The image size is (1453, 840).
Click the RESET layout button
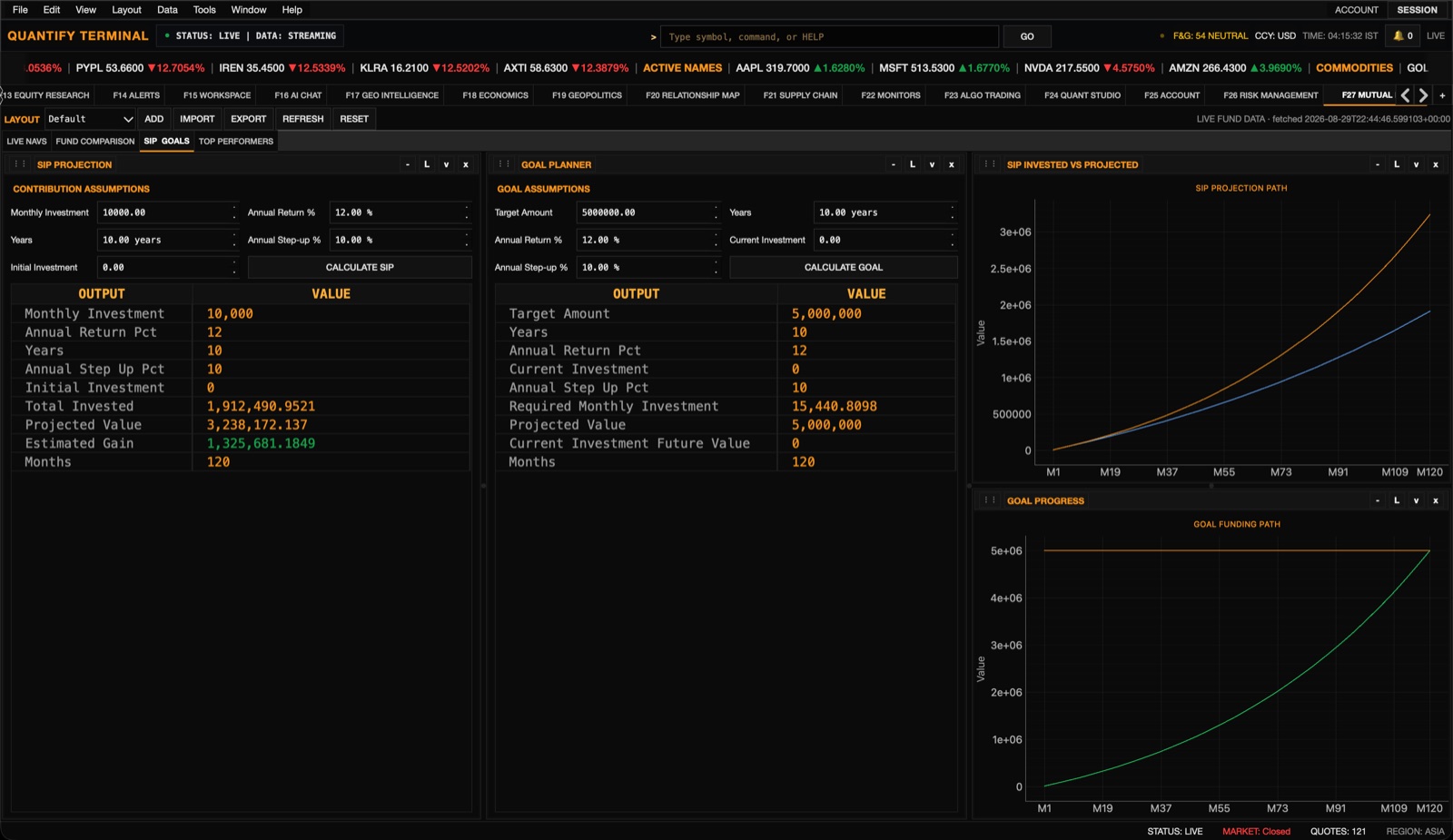pos(354,119)
